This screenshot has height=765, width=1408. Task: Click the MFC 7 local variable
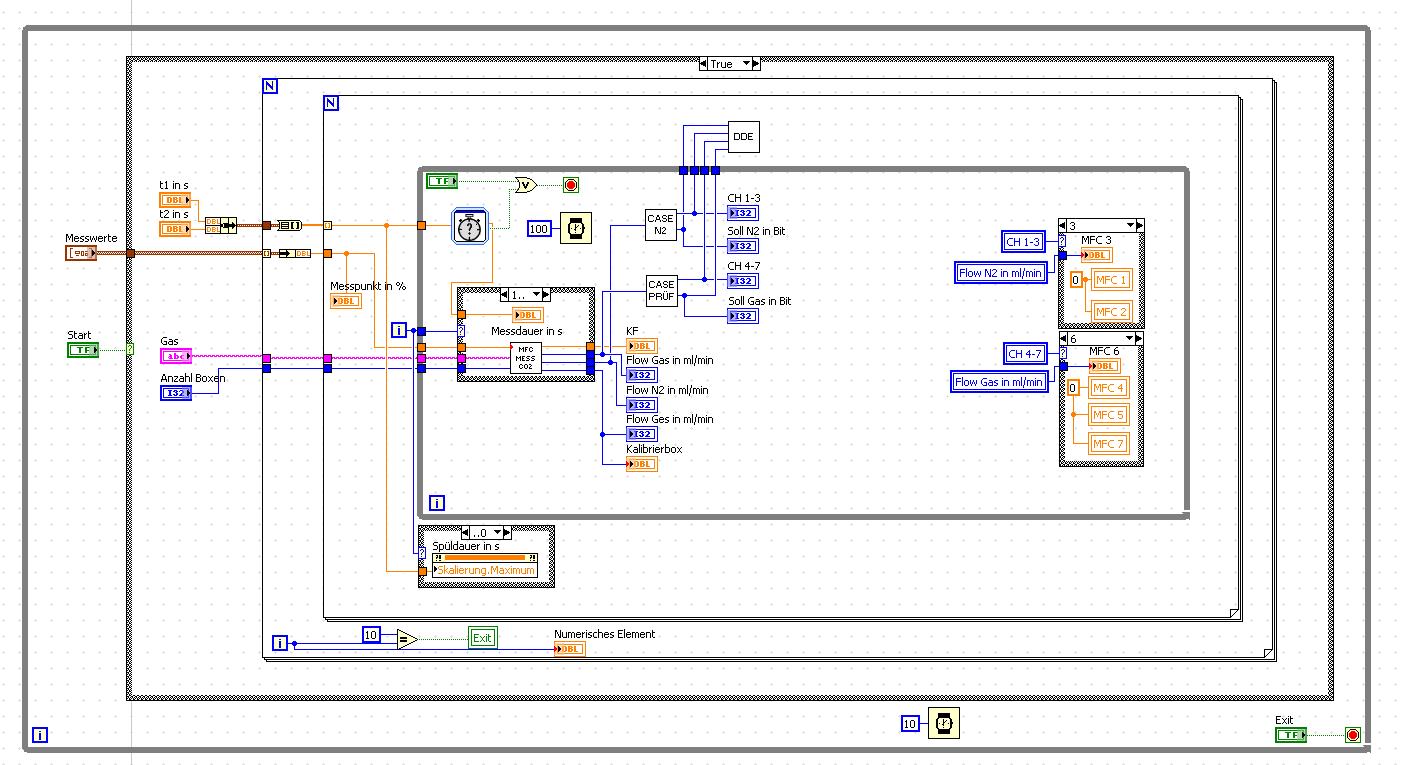click(x=1109, y=443)
